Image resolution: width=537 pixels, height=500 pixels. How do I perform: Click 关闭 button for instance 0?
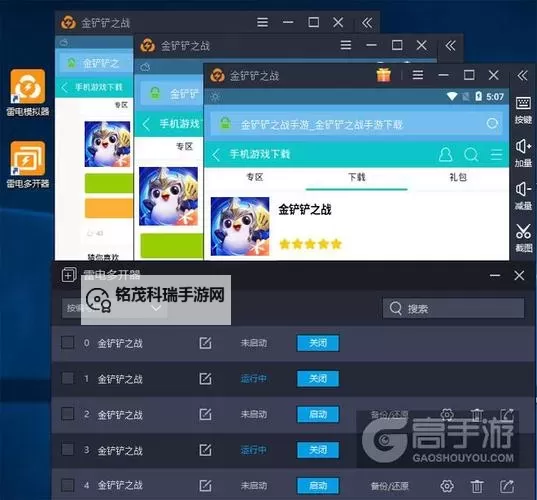(318, 343)
